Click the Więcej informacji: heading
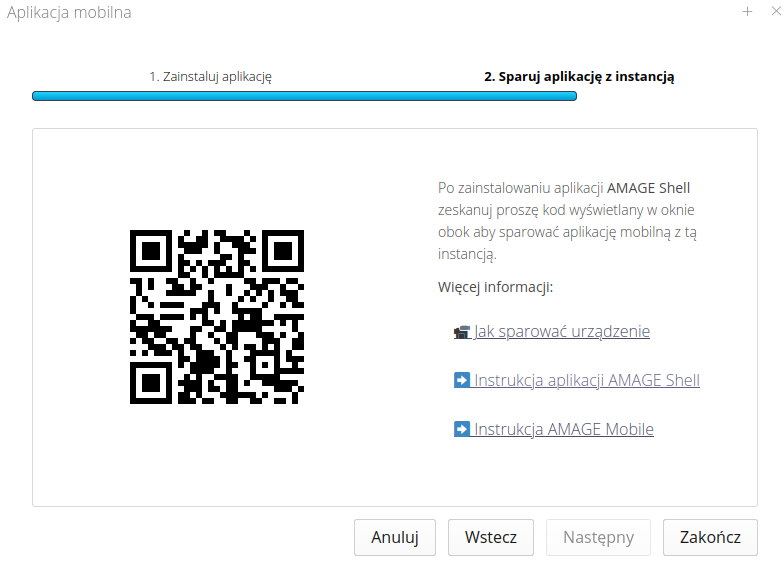This screenshot has height=585, width=783. point(495,287)
